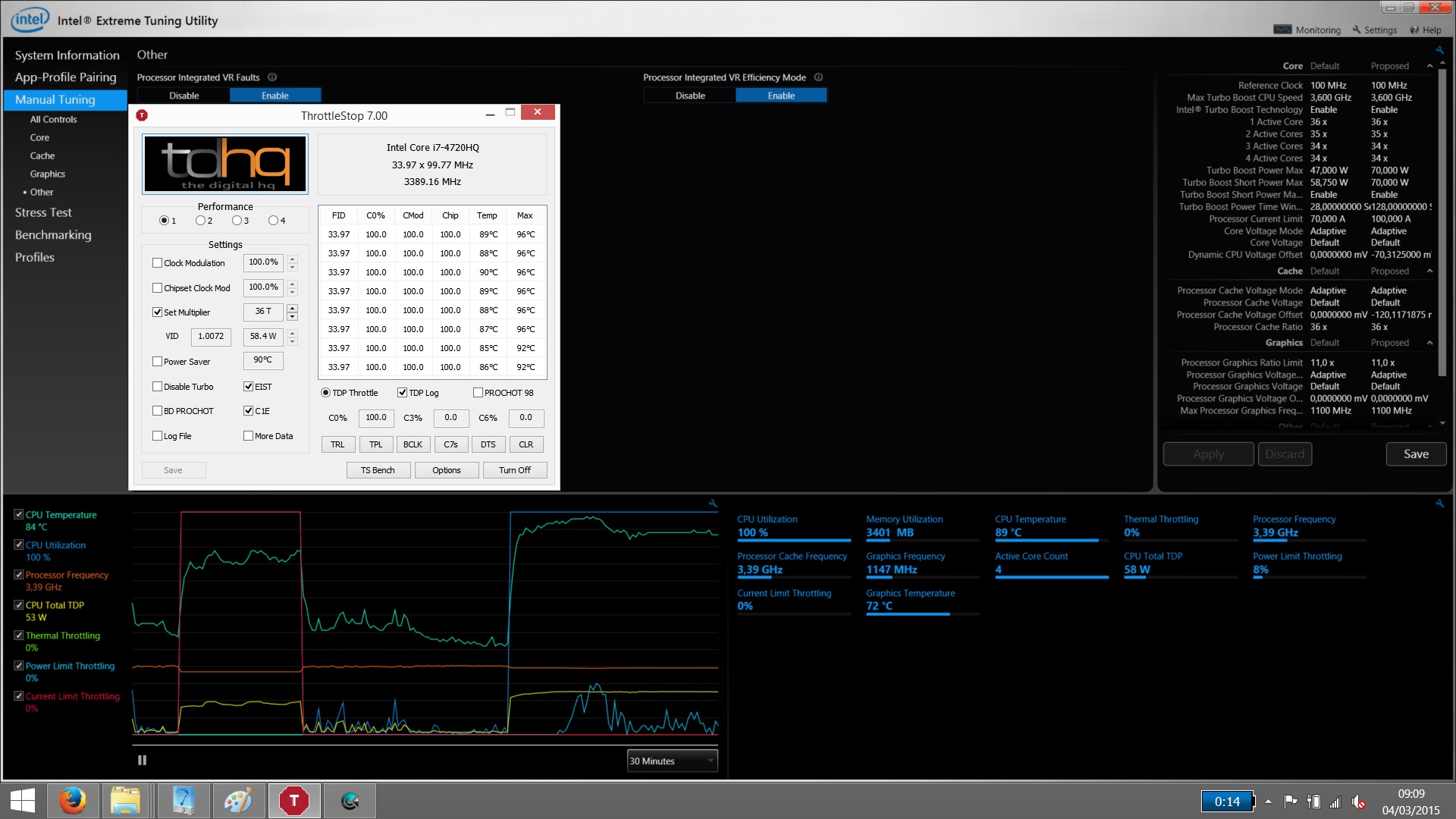Uncheck the EIST checkbox
Image resolution: width=1456 pixels, height=819 pixels.
[x=248, y=387]
